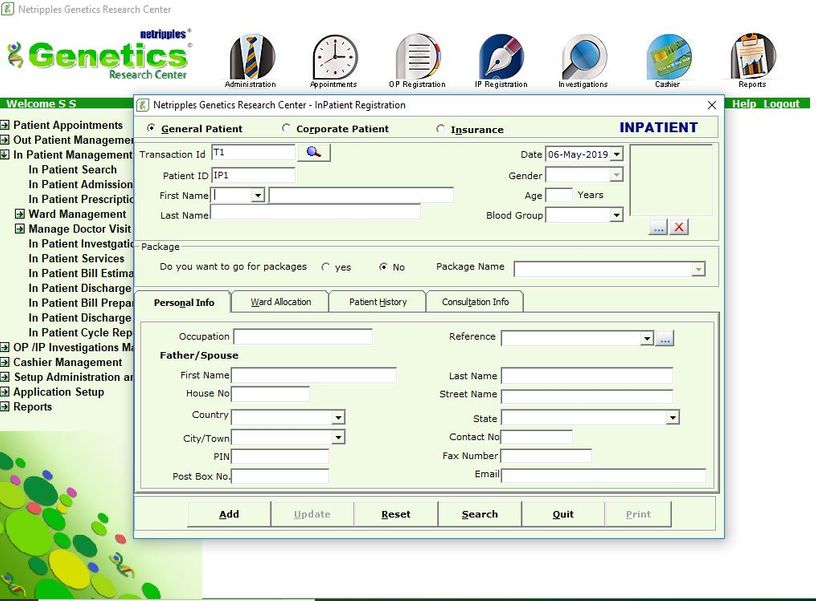Viewport: 816px width, 601px height.
Task: Expand the Cashier Management node
Action: [x=5, y=362]
